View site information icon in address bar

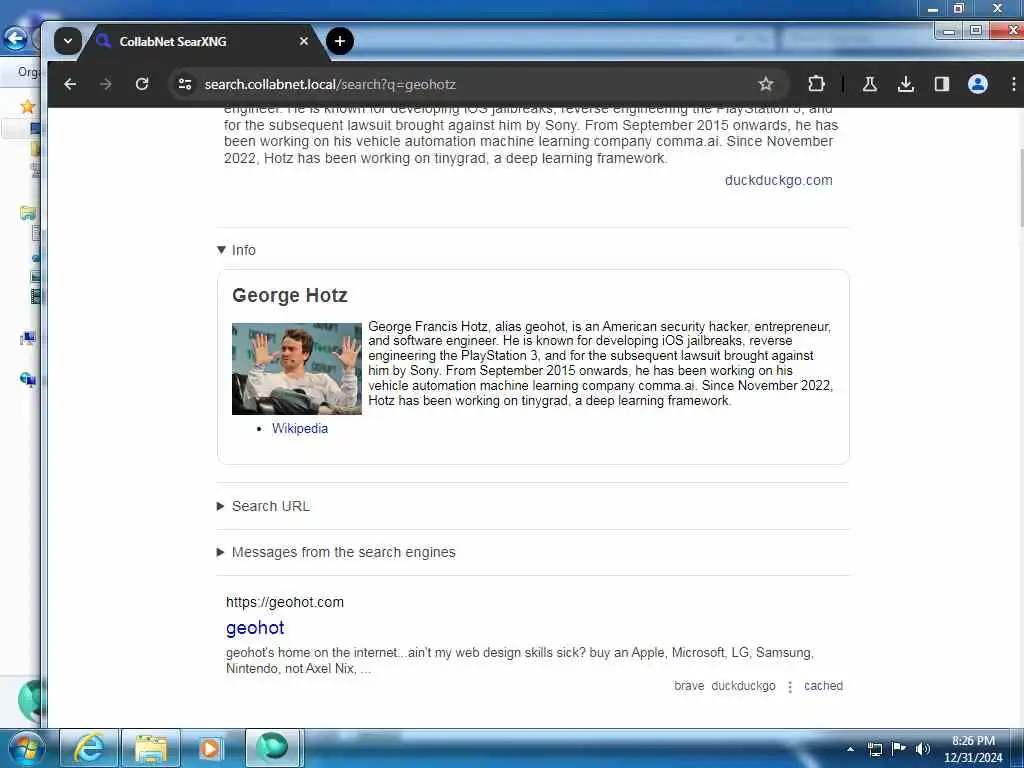click(185, 84)
